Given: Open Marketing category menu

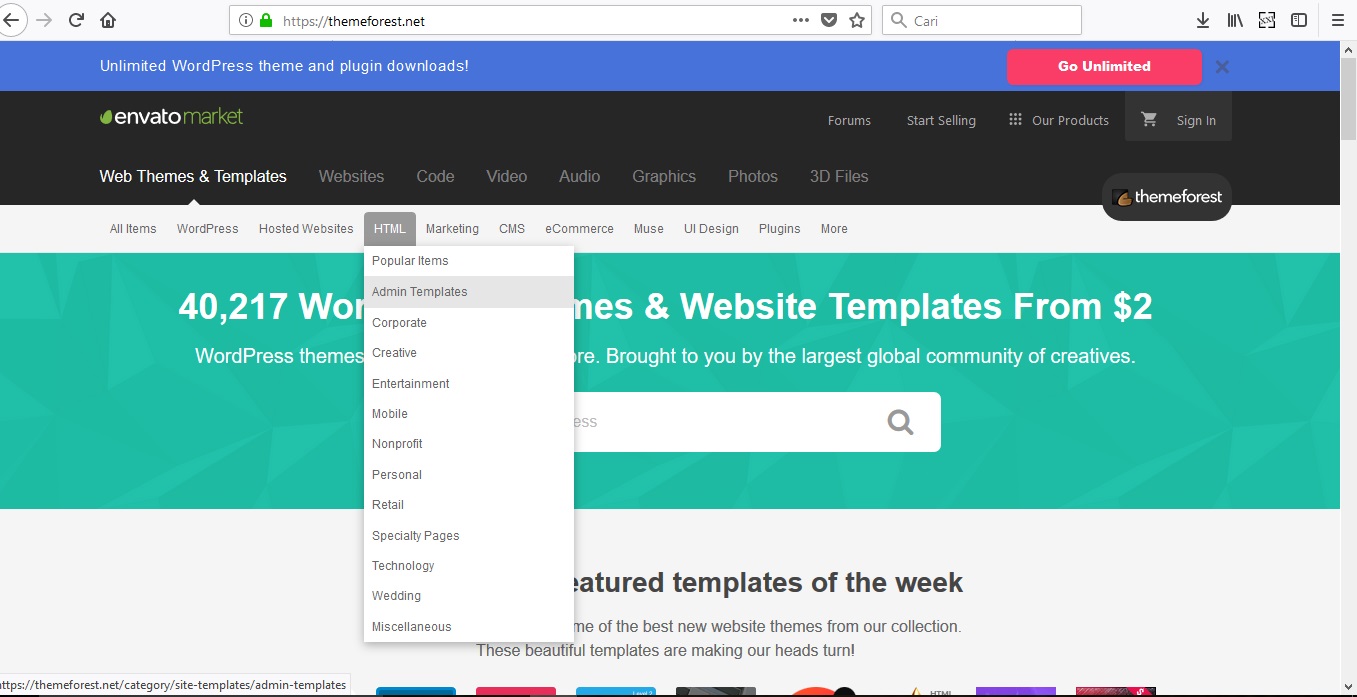Looking at the screenshot, I should coord(452,229).
